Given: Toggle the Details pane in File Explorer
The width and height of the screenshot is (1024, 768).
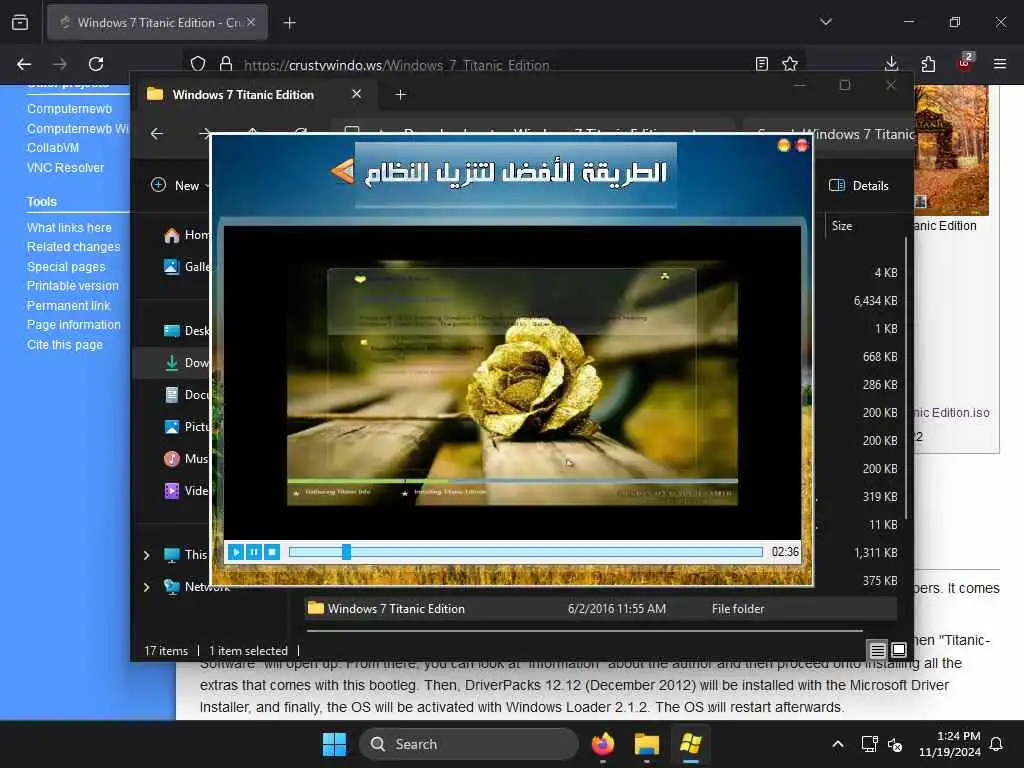Looking at the screenshot, I should (x=858, y=185).
